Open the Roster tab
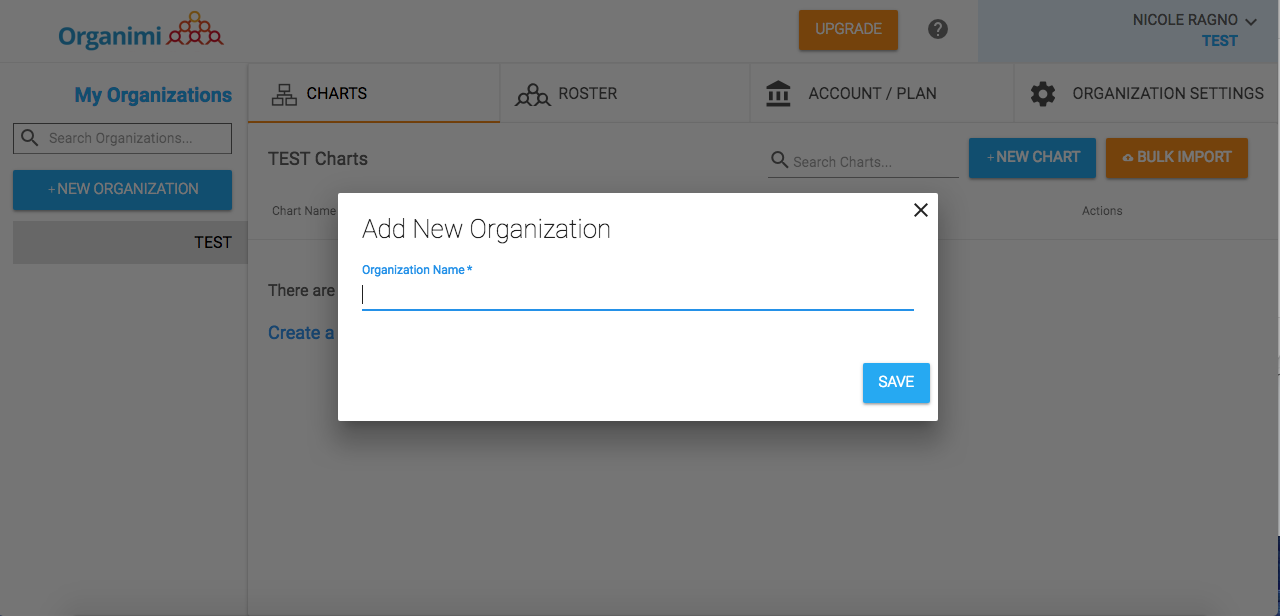Image resolution: width=1280 pixels, height=616 pixels. (625, 93)
